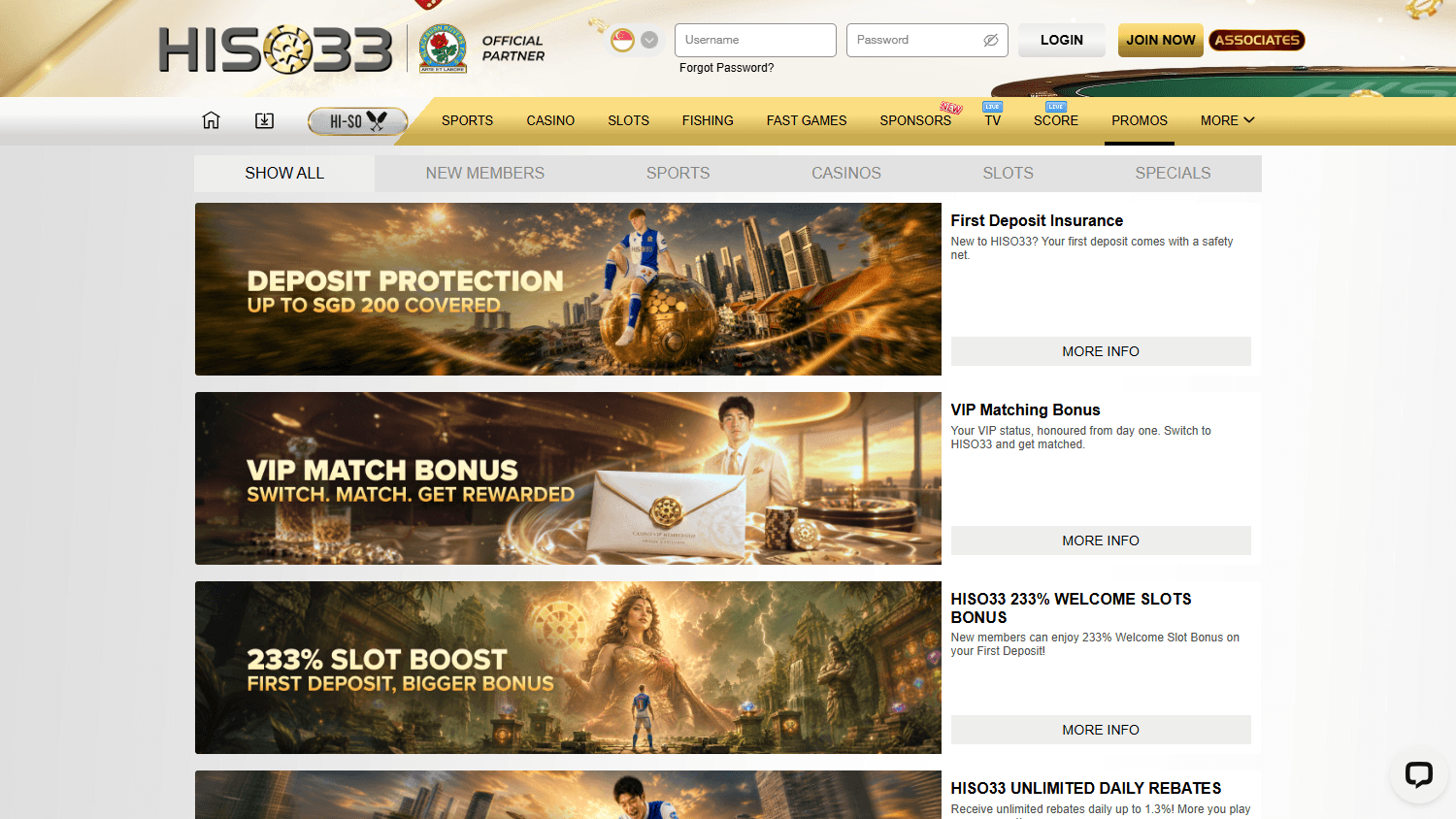Open the FAST GAMES menu item
The width and height of the screenshot is (1456, 819).
[x=807, y=120]
